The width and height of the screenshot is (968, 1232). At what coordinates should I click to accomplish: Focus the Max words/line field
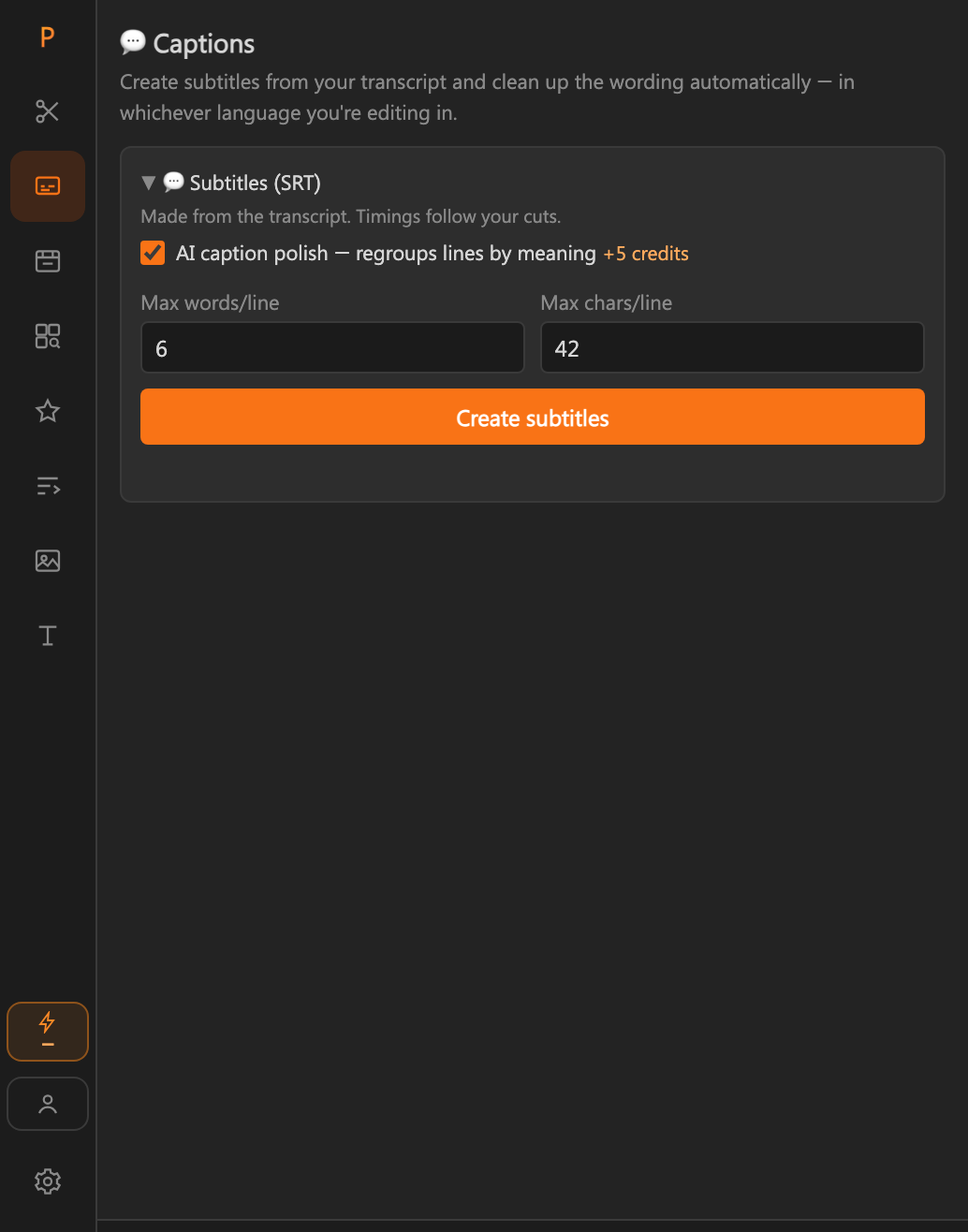(332, 347)
